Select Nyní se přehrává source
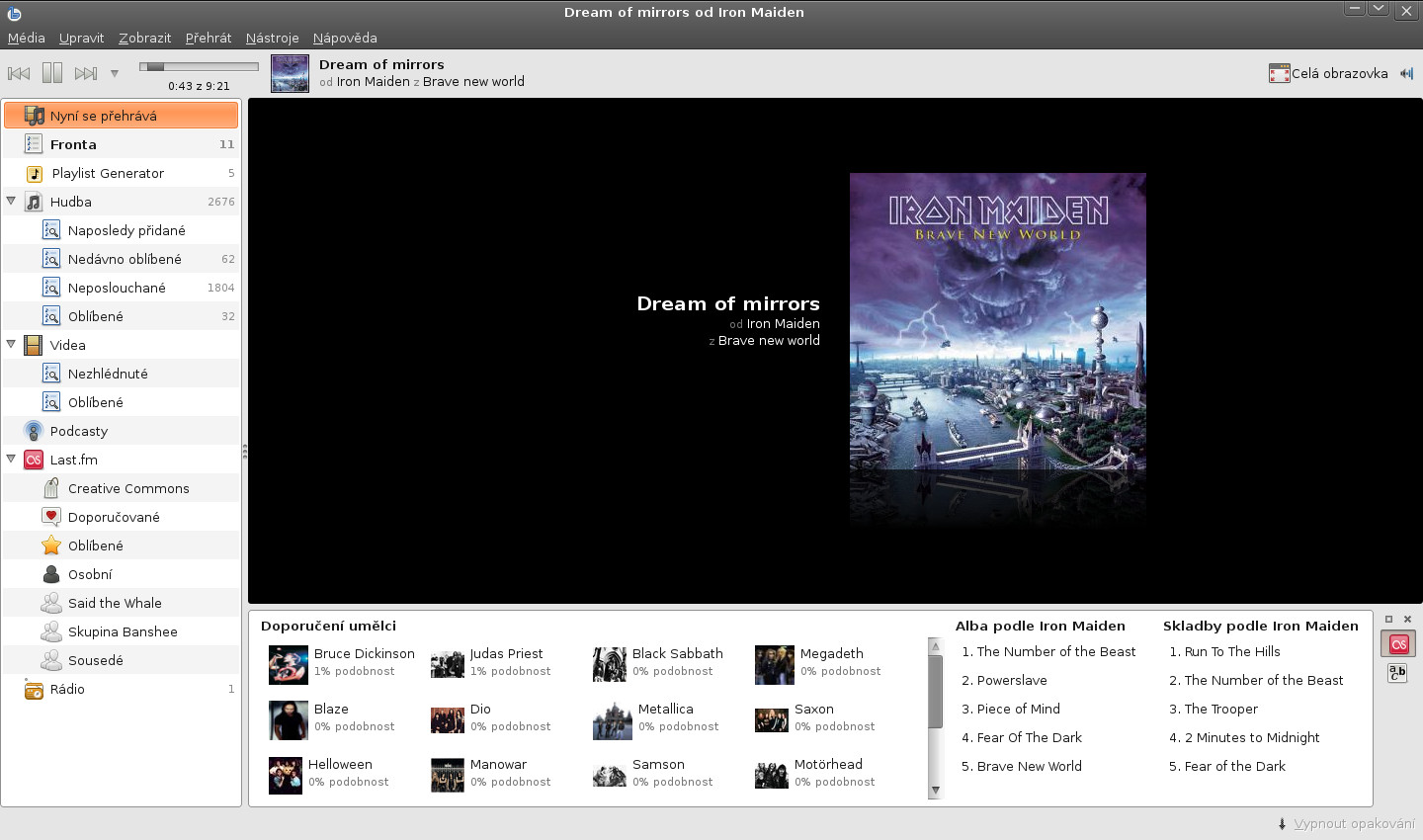 tap(121, 116)
